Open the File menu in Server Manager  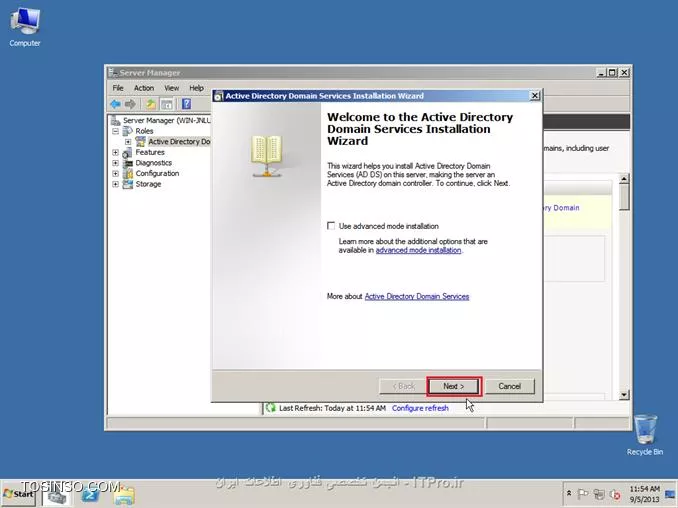[x=118, y=88]
